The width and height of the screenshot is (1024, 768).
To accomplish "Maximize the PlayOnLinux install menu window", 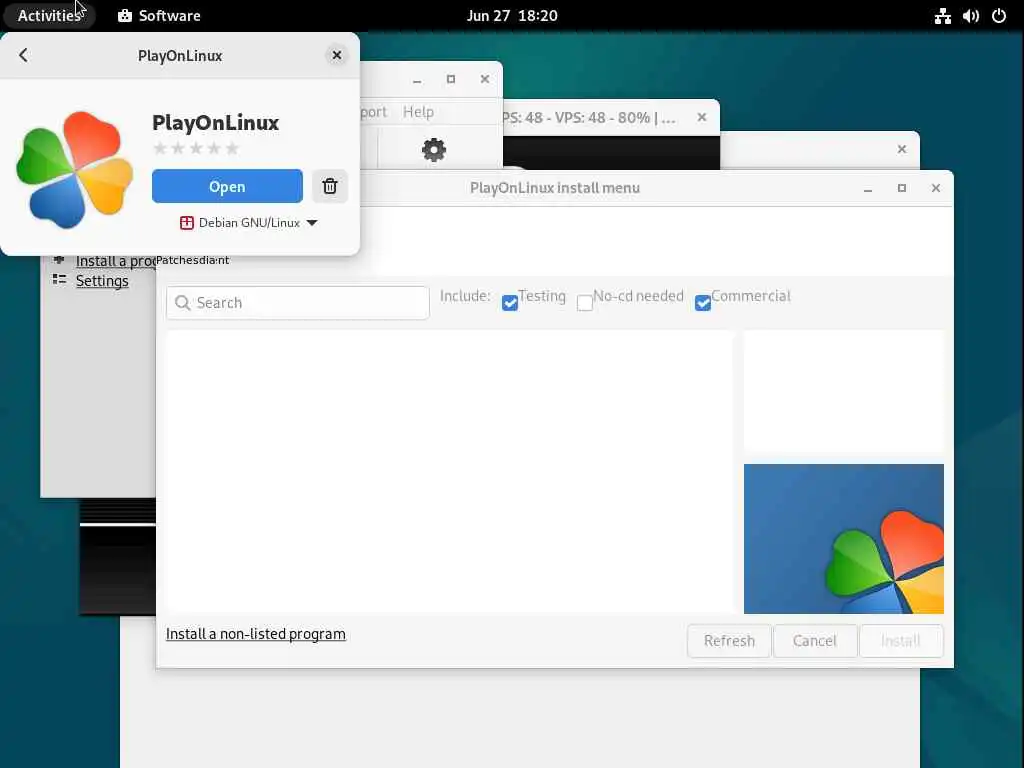I will 901,188.
